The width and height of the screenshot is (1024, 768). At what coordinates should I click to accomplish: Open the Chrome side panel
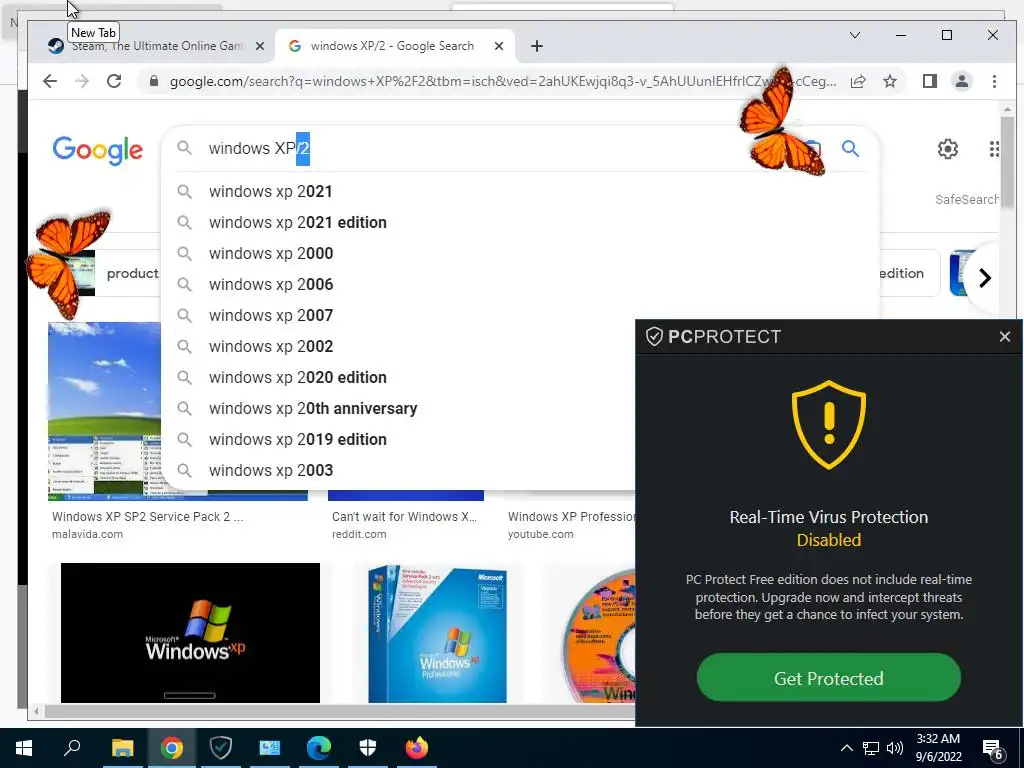pos(929,82)
